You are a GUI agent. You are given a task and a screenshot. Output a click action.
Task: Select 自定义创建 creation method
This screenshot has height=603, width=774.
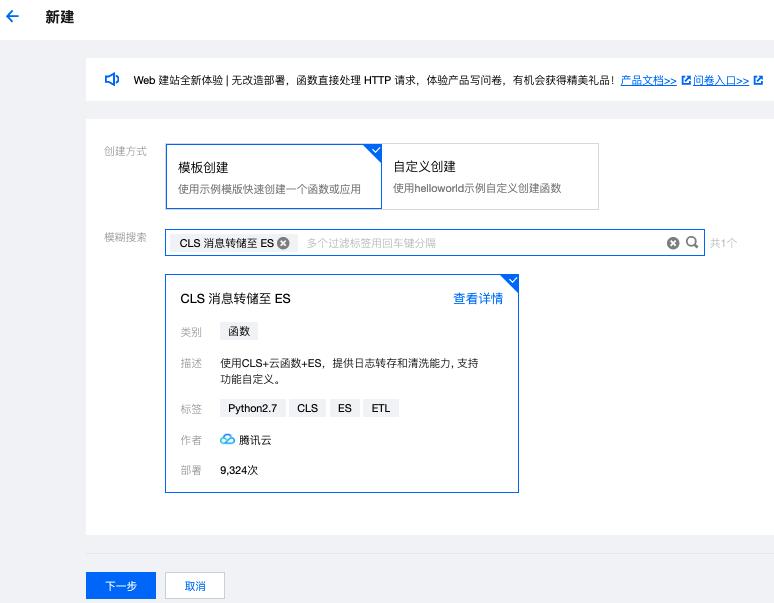click(490, 176)
